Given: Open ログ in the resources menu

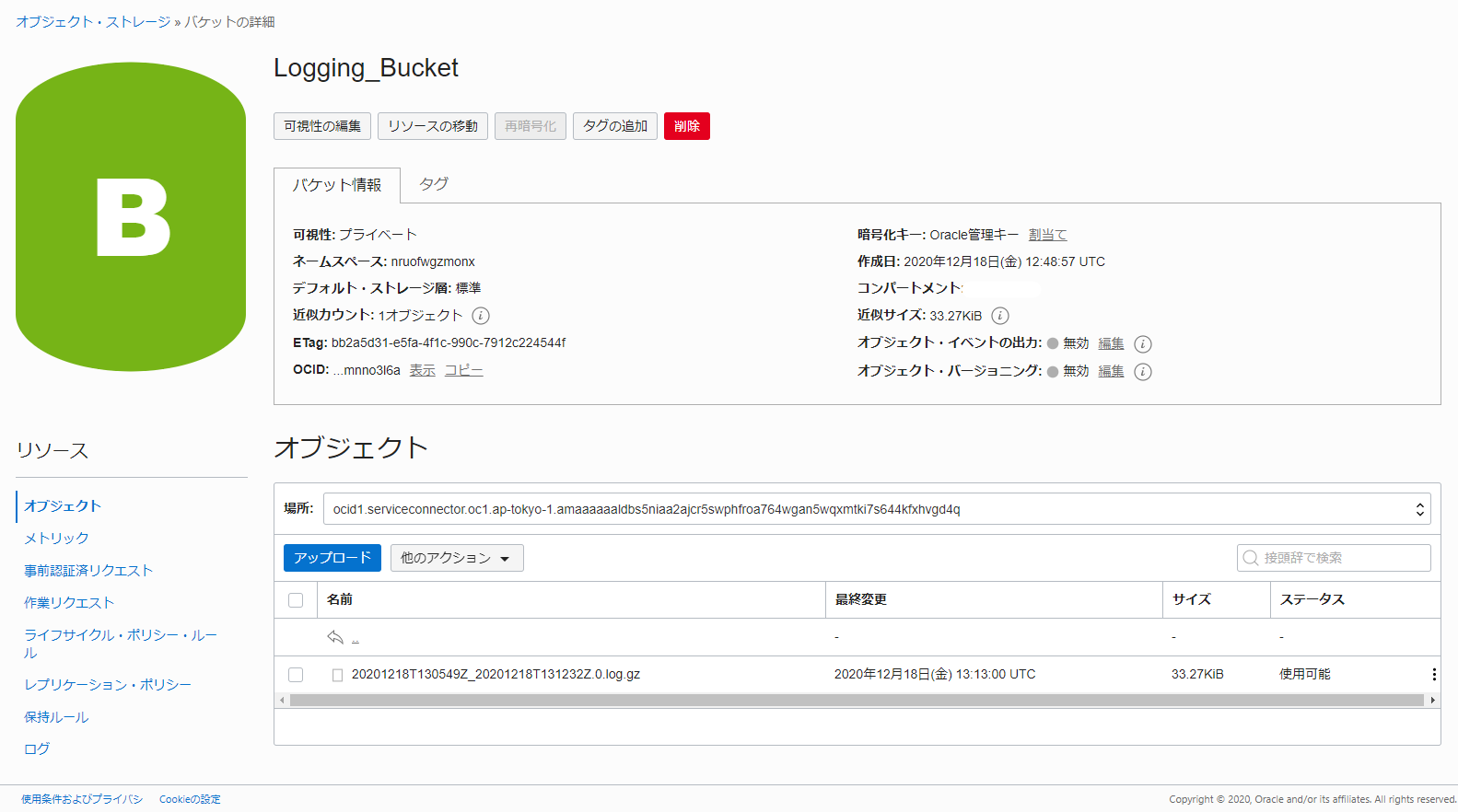Looking at the screenshot, I should (37, 749).
